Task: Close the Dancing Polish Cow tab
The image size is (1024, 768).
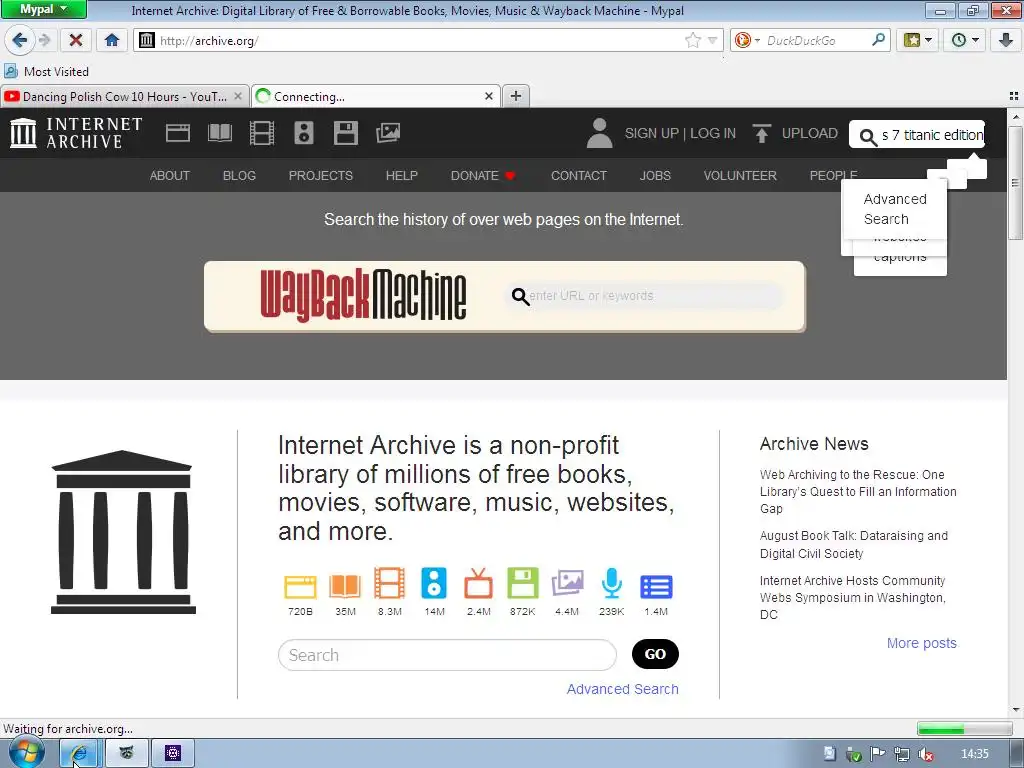Action: click(x=238, y=96)
